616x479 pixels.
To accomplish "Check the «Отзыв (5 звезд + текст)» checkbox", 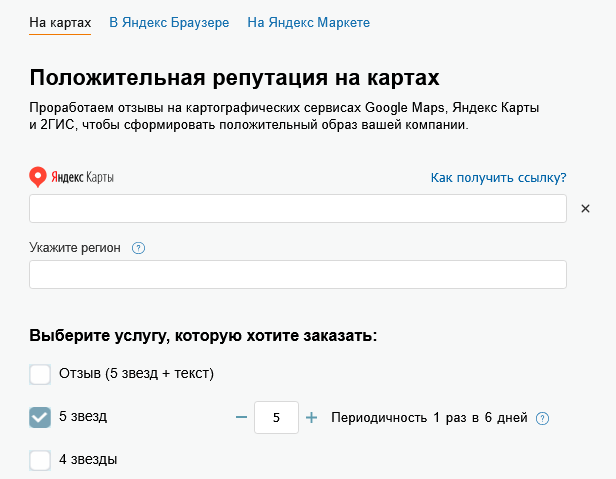I will [40, 374].
